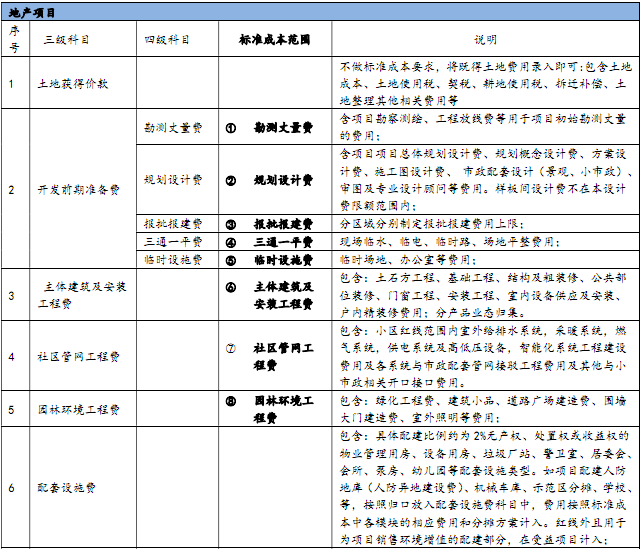Viewport: 643px width, 549px height.
Task: Click the circled ⑤ next to 临时设施费
Action: [230, 259]
